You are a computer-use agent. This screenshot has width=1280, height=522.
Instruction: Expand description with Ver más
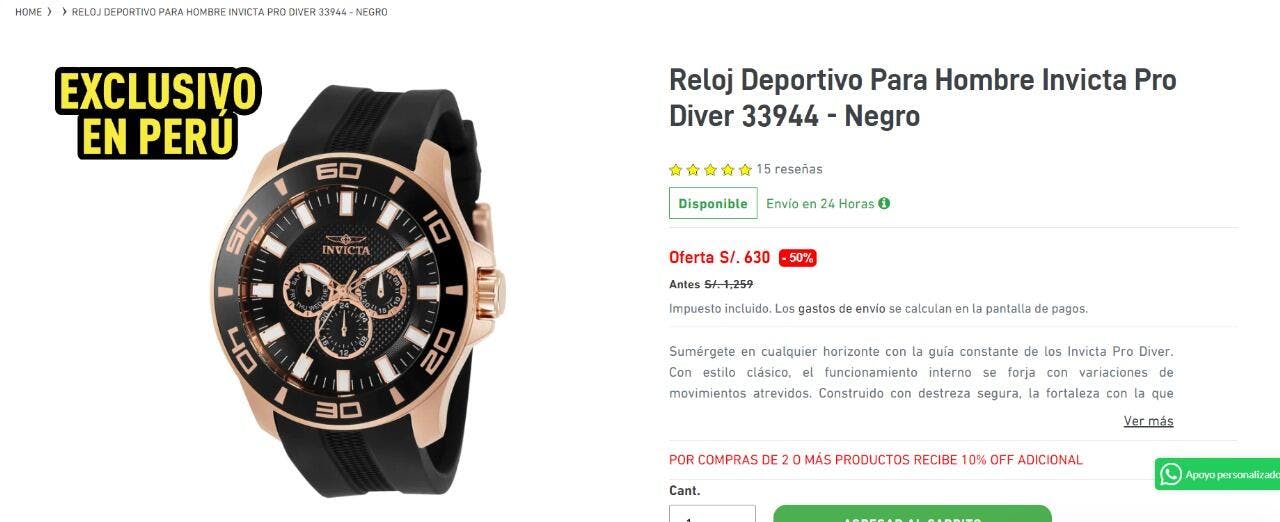click(x=1149, y=421)
